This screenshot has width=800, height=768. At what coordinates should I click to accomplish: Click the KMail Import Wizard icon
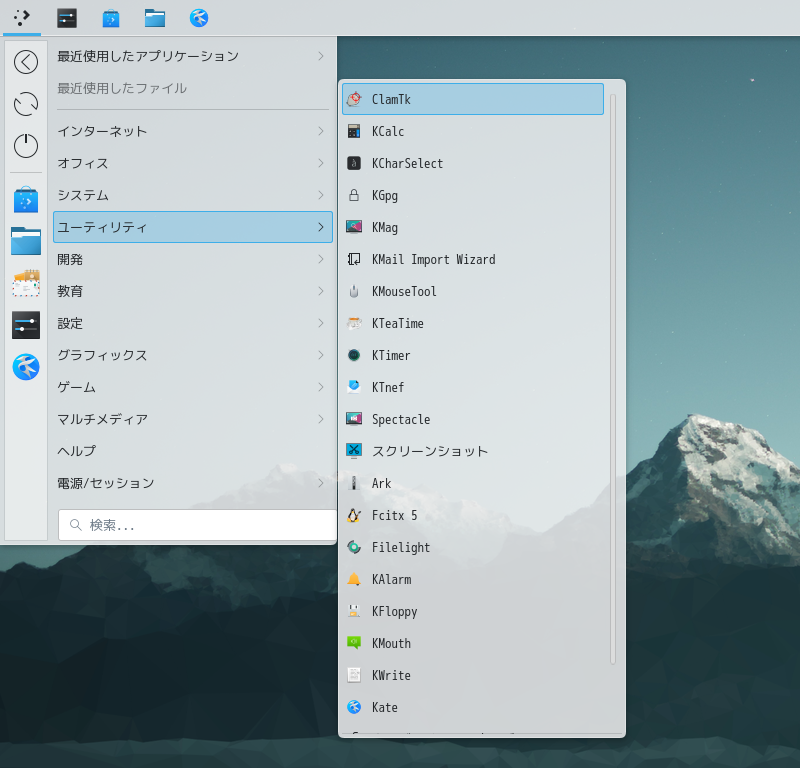354,259
